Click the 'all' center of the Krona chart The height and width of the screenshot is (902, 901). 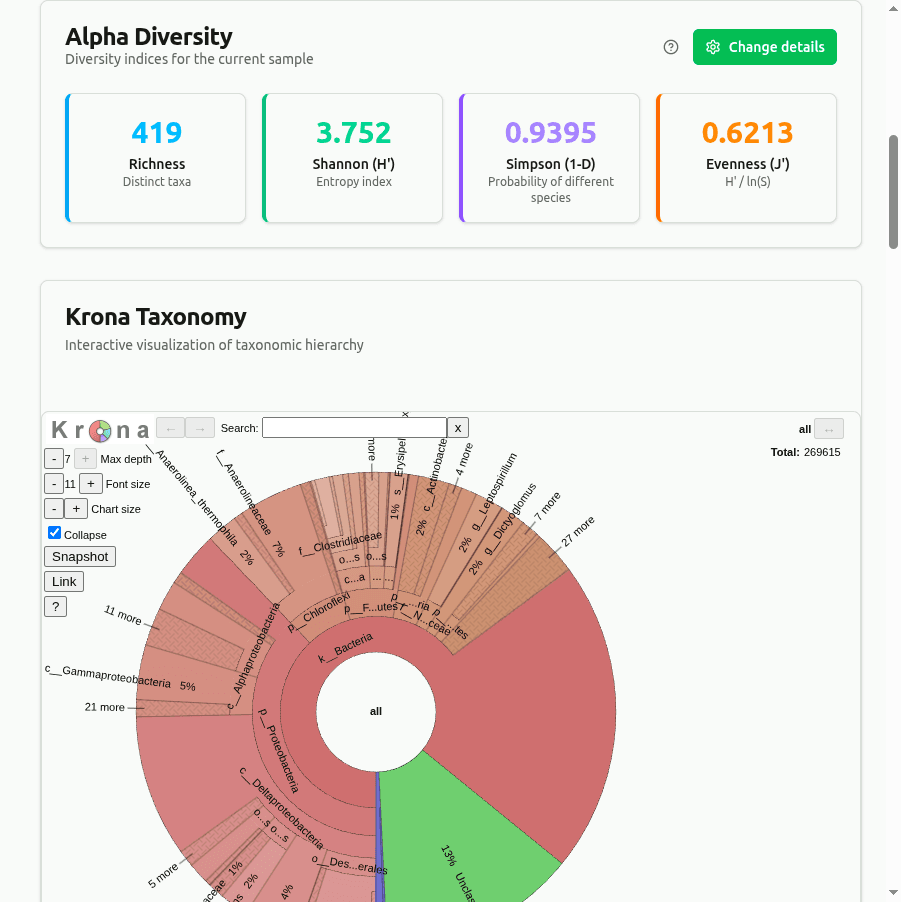376,711
